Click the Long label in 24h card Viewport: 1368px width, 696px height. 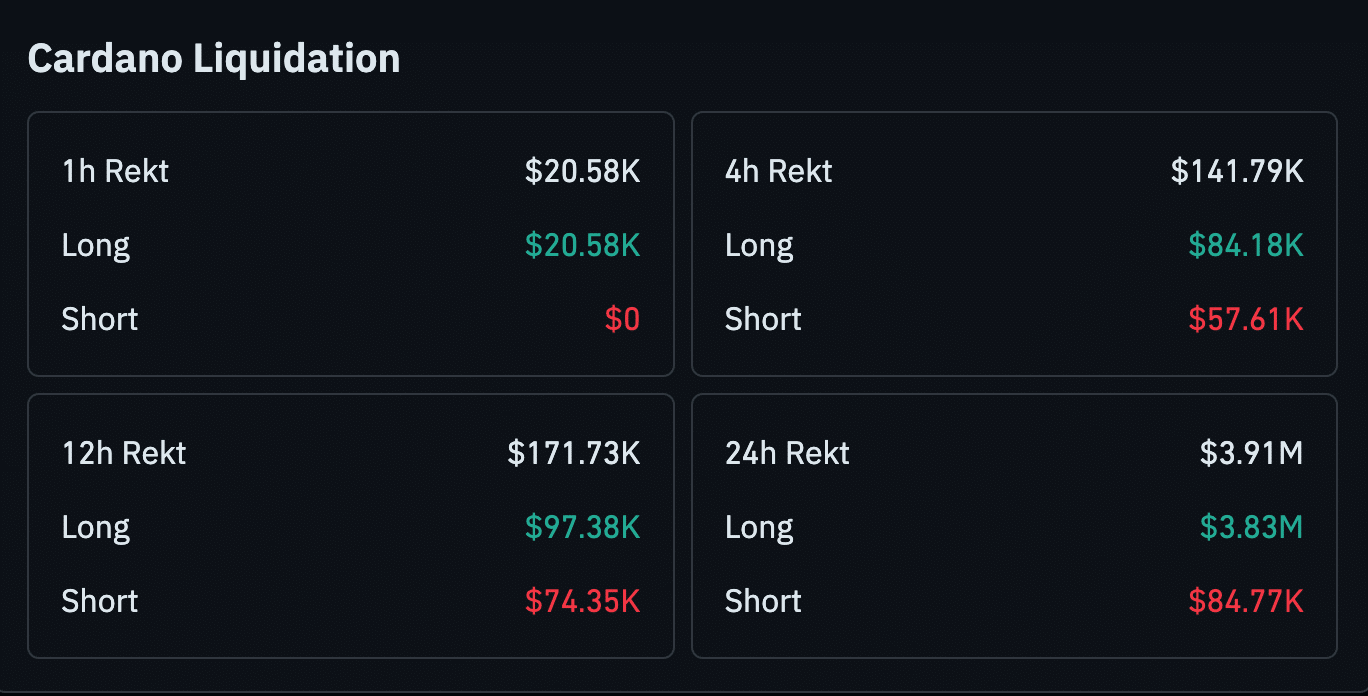(x=759, y=527)
